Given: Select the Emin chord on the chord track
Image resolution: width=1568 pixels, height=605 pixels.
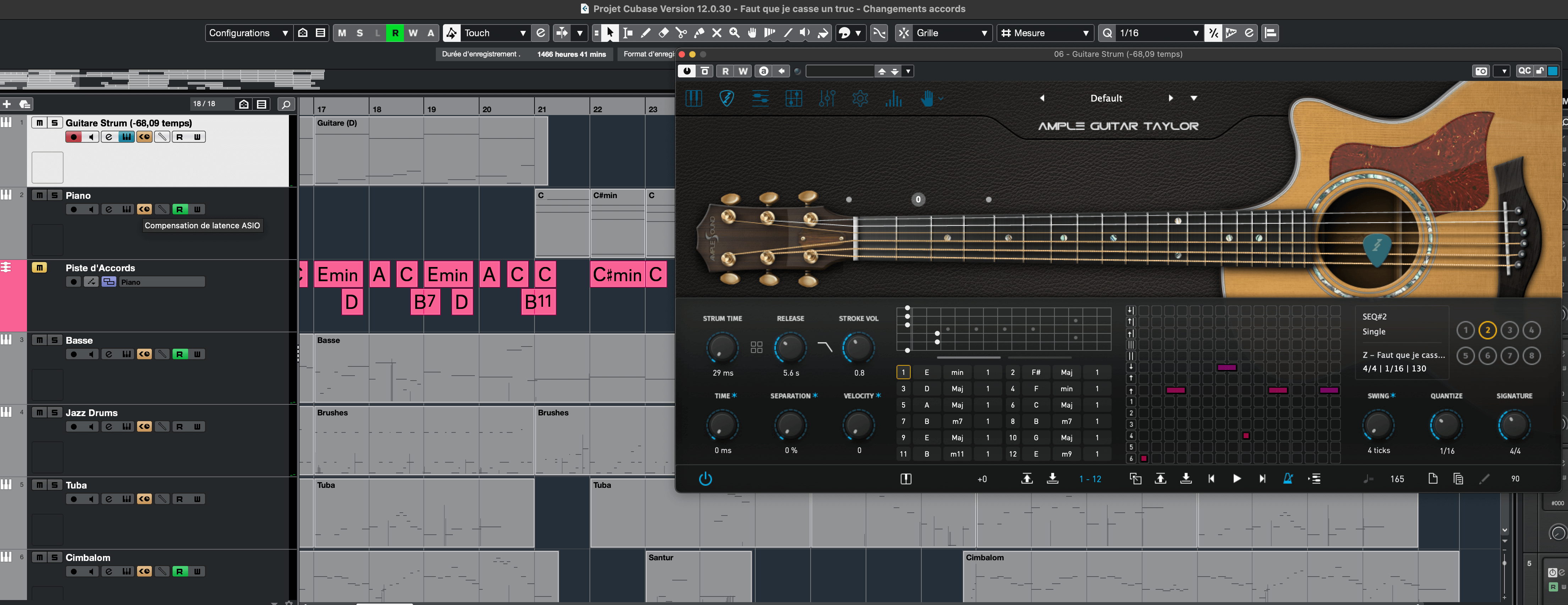Looking at the screenshot, I should (x=339, y=274).
